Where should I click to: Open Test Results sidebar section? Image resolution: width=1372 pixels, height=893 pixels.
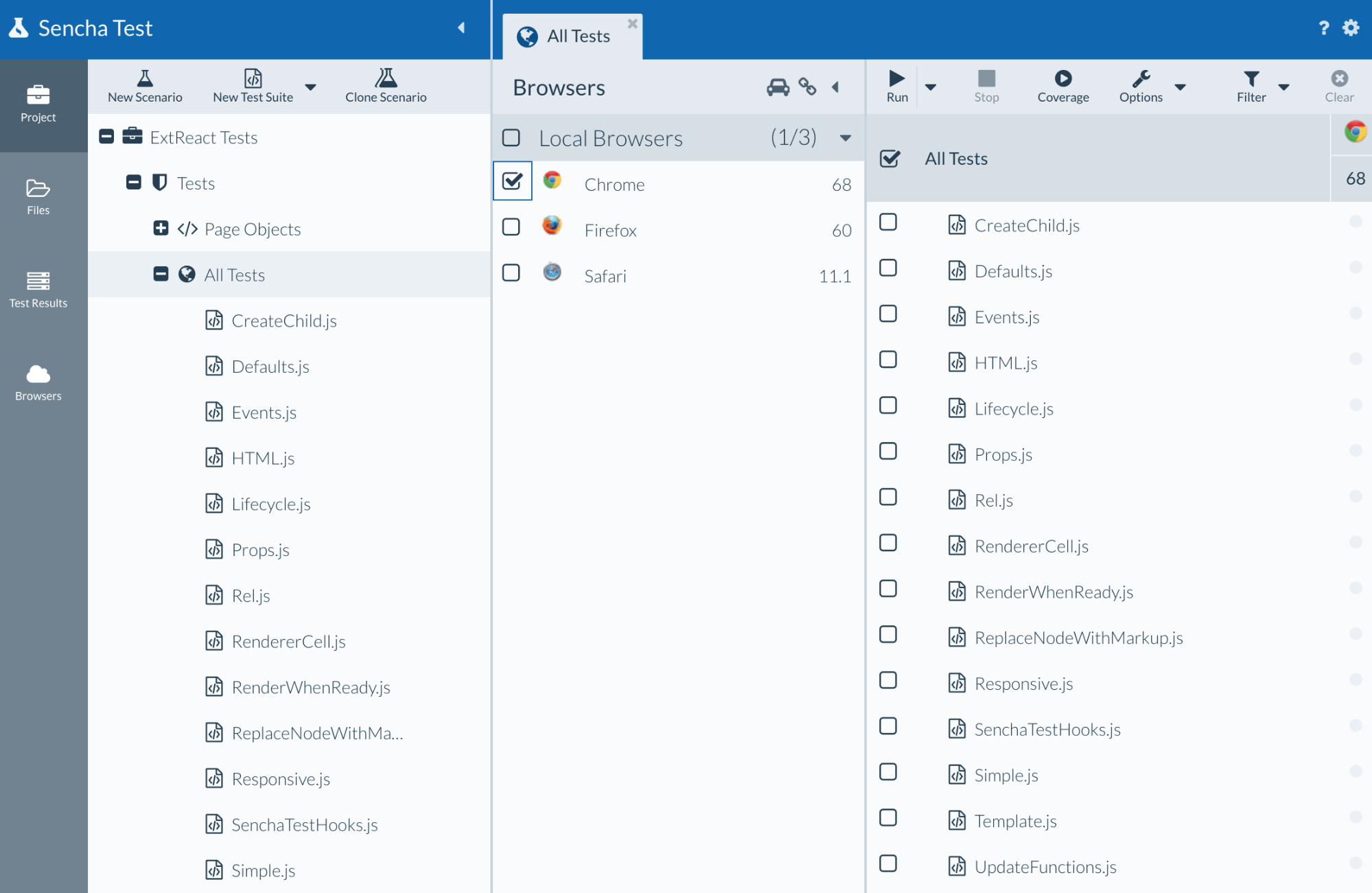[x=38, y=290]
